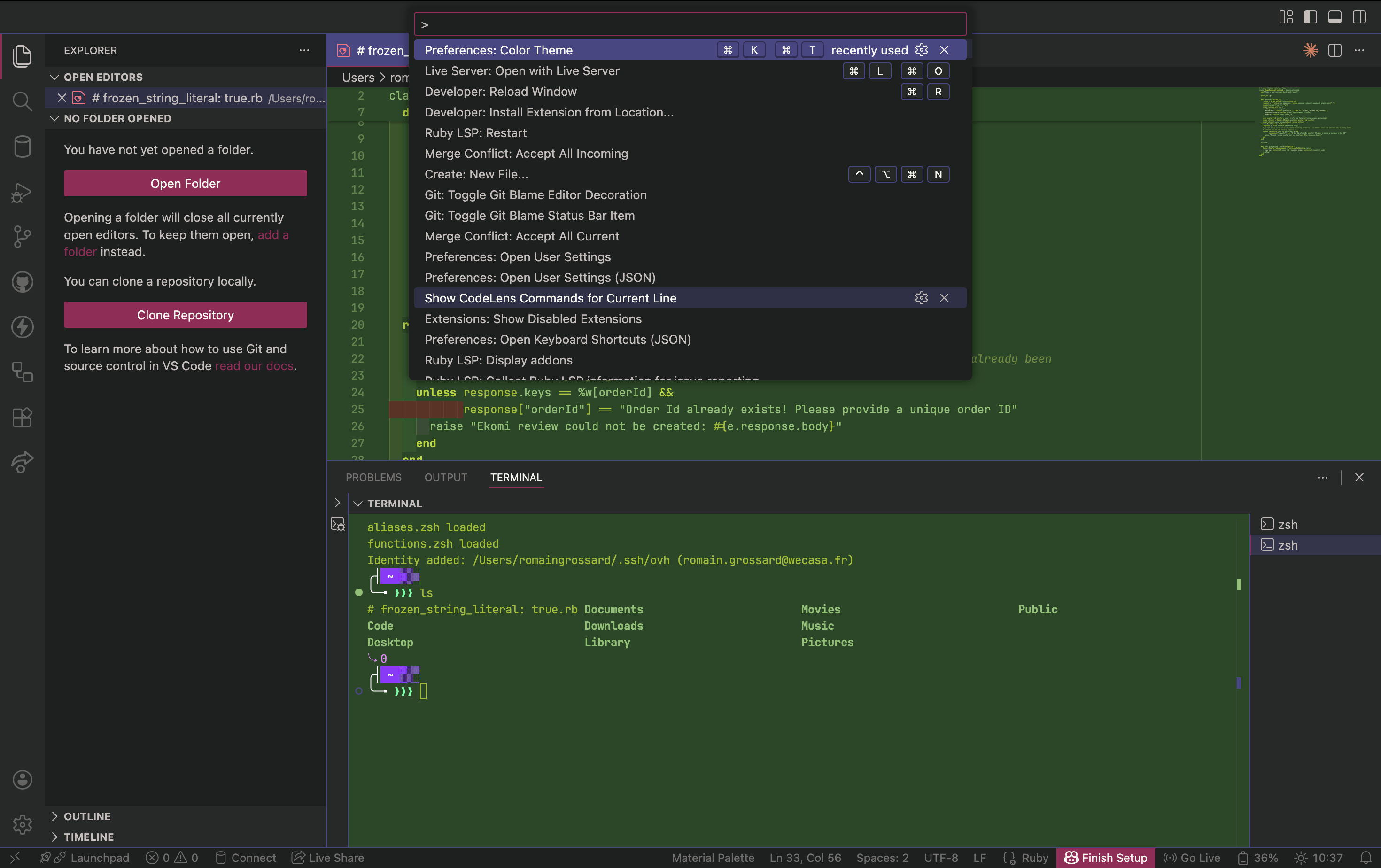Viewport: 1381px width, 868px height.
Task: Toggle the secondary side bar
Action: tap(1358, 16)
